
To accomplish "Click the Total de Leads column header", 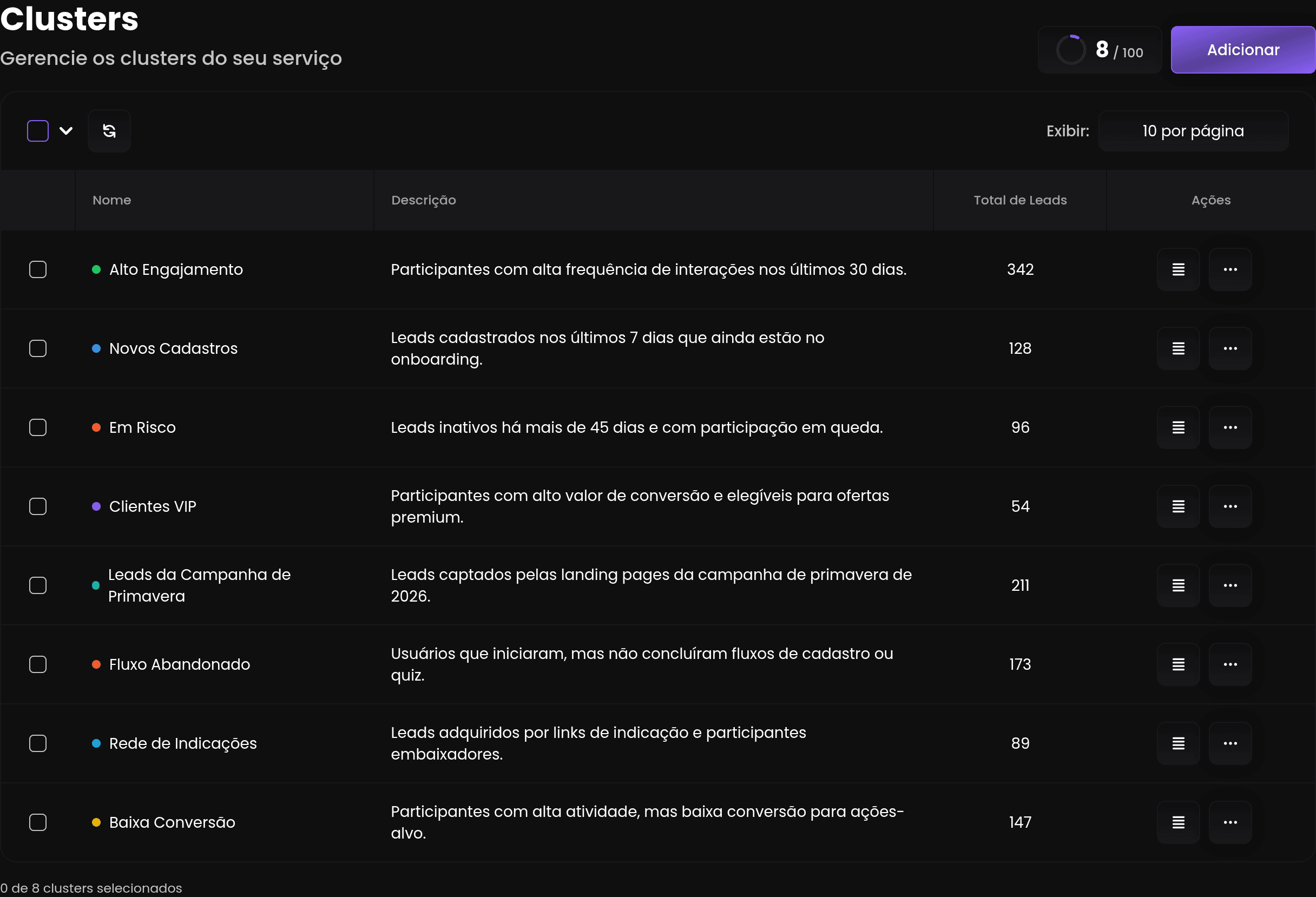I will (x=1020, y=200).
